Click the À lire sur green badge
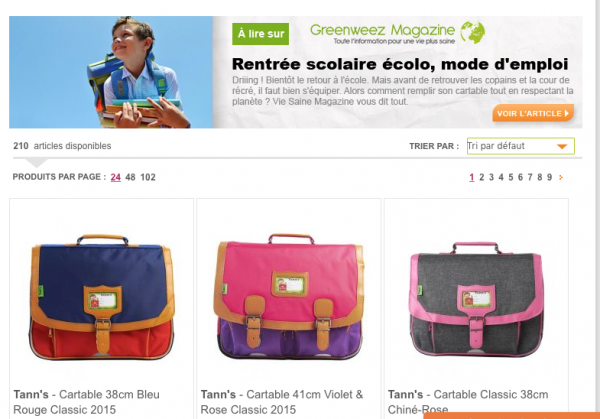Viewport: 600px width, 419px height. tap(261, 34)
